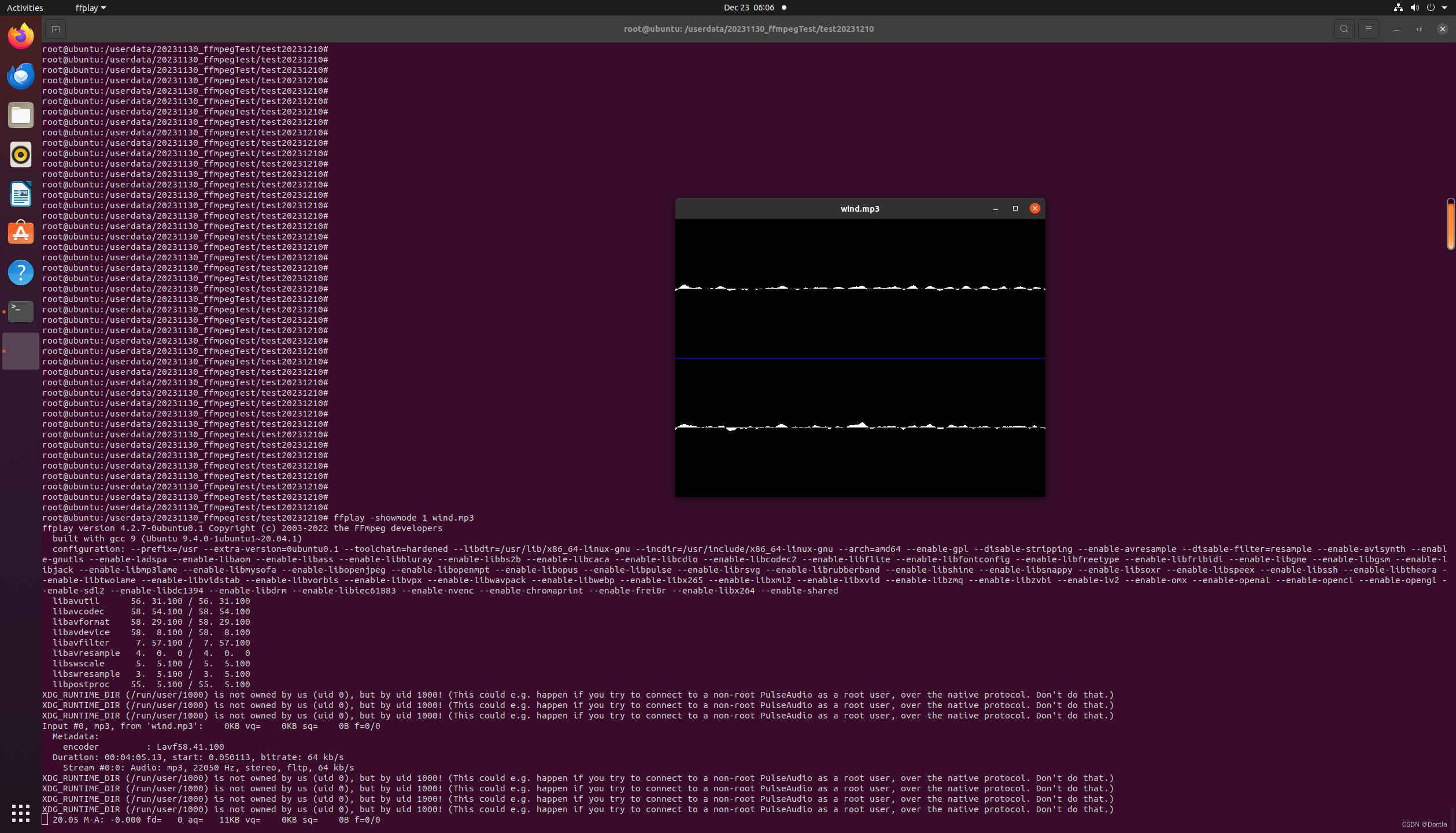Click the volume icon in top bar
This screenshot has height=833, width=1456.
[x=1414, y=8]
